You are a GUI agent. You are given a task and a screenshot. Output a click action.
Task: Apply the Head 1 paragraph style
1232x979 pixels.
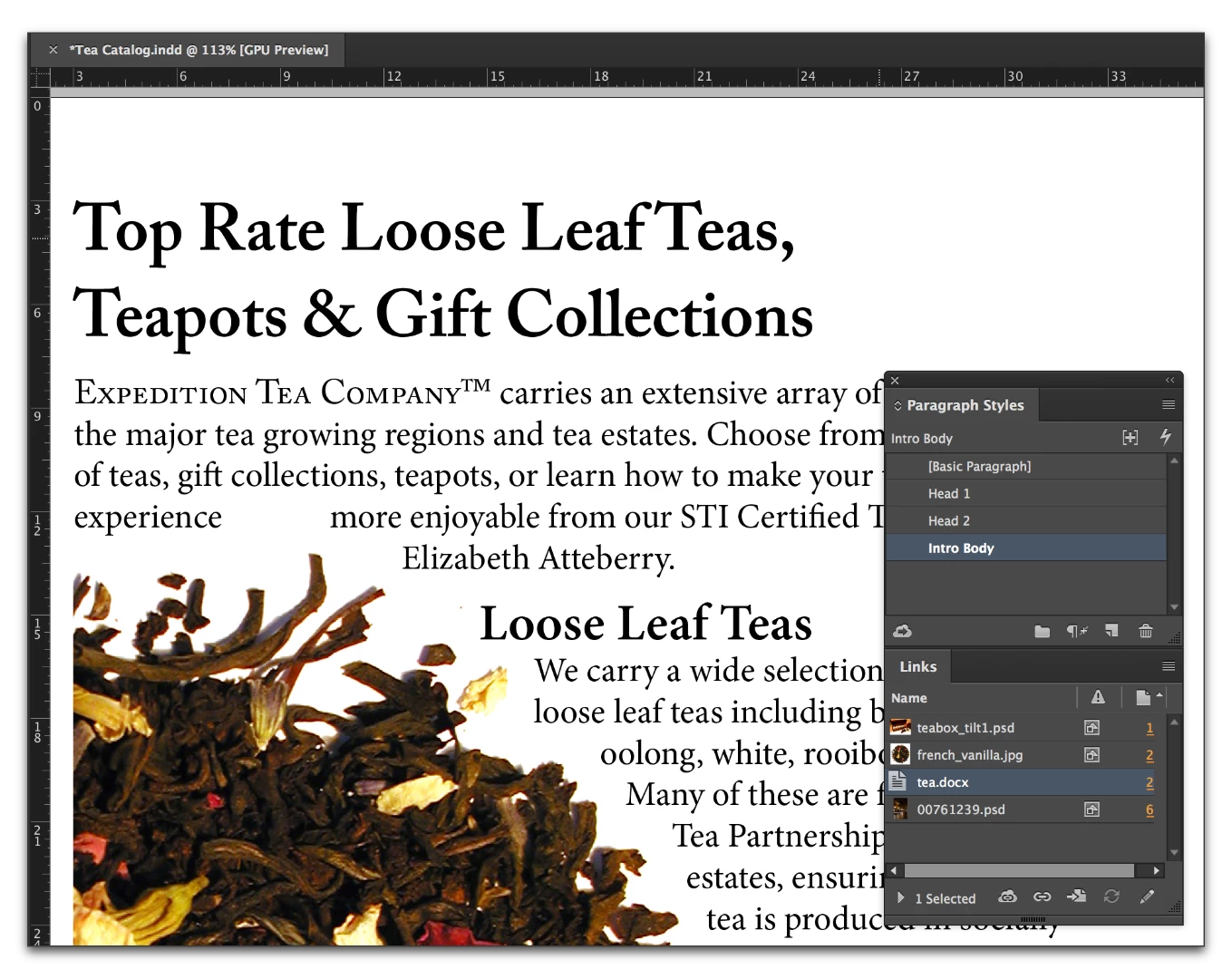click(x=1026, y=493)
